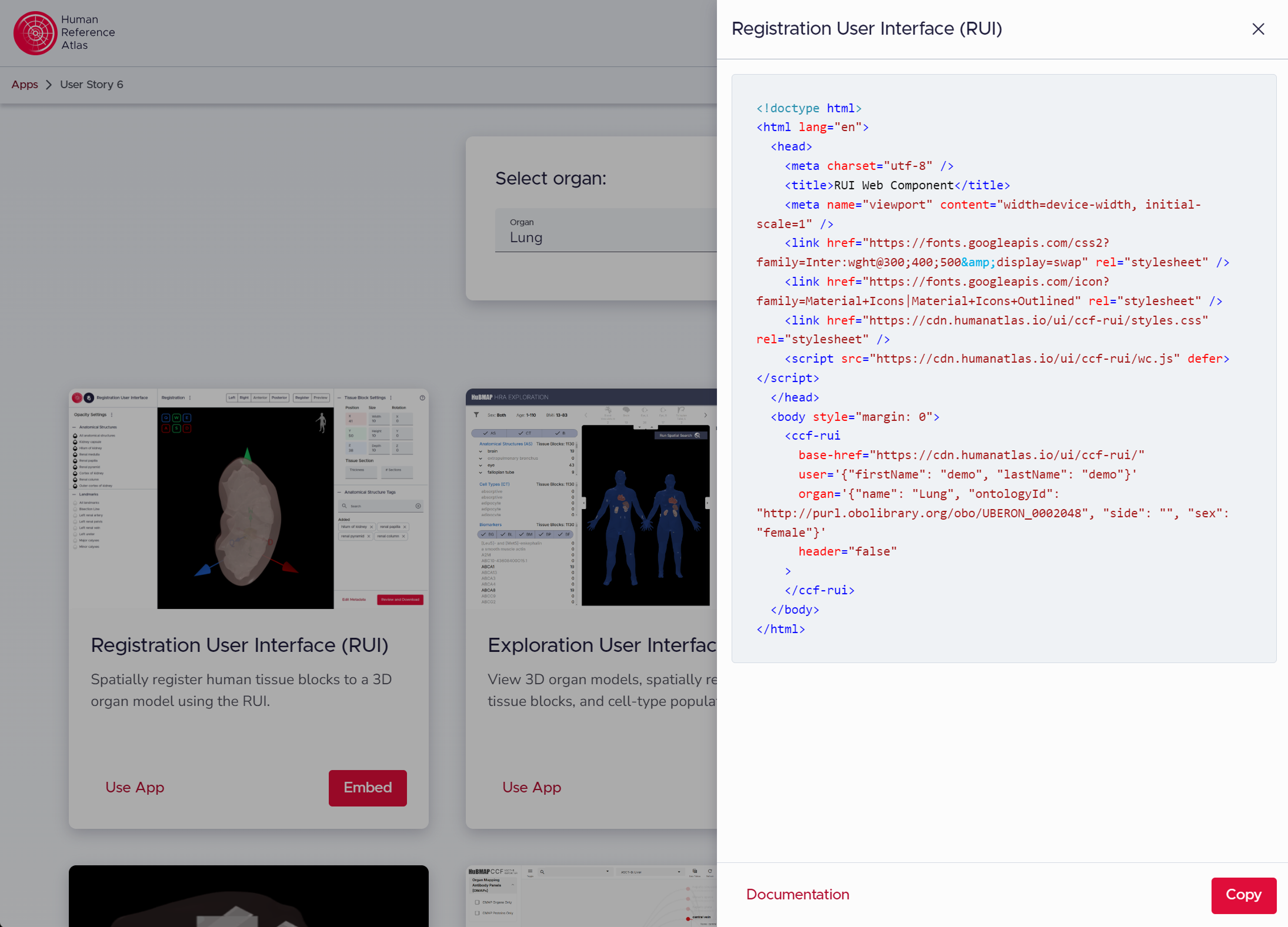The height and width of the screenshot is (927, 1288).
Task: Open the Documentation link in the embed dialog
Action: tap(797, 894)
